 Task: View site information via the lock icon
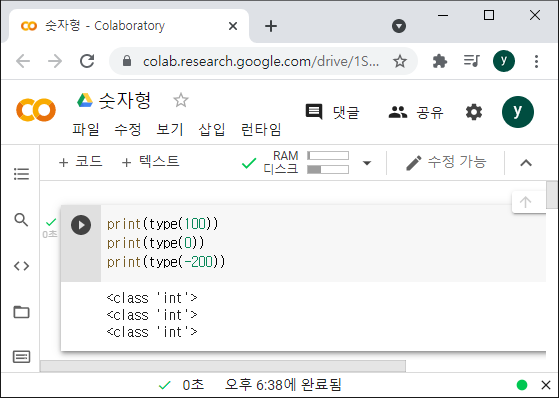point(127,61)
